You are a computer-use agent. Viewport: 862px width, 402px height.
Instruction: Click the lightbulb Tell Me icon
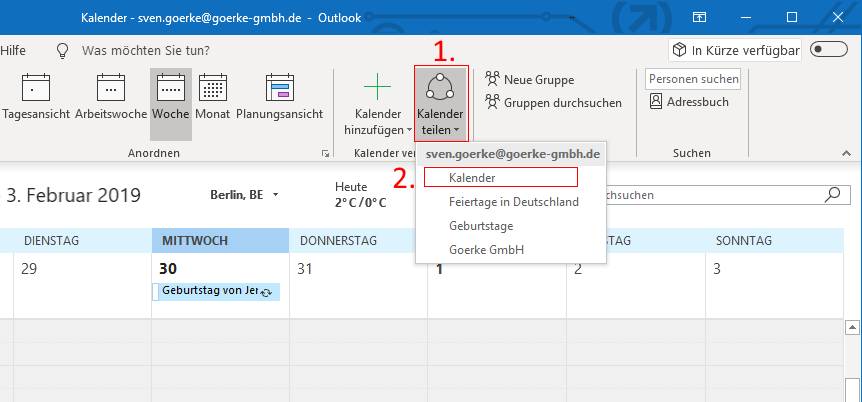click(63, 51)
